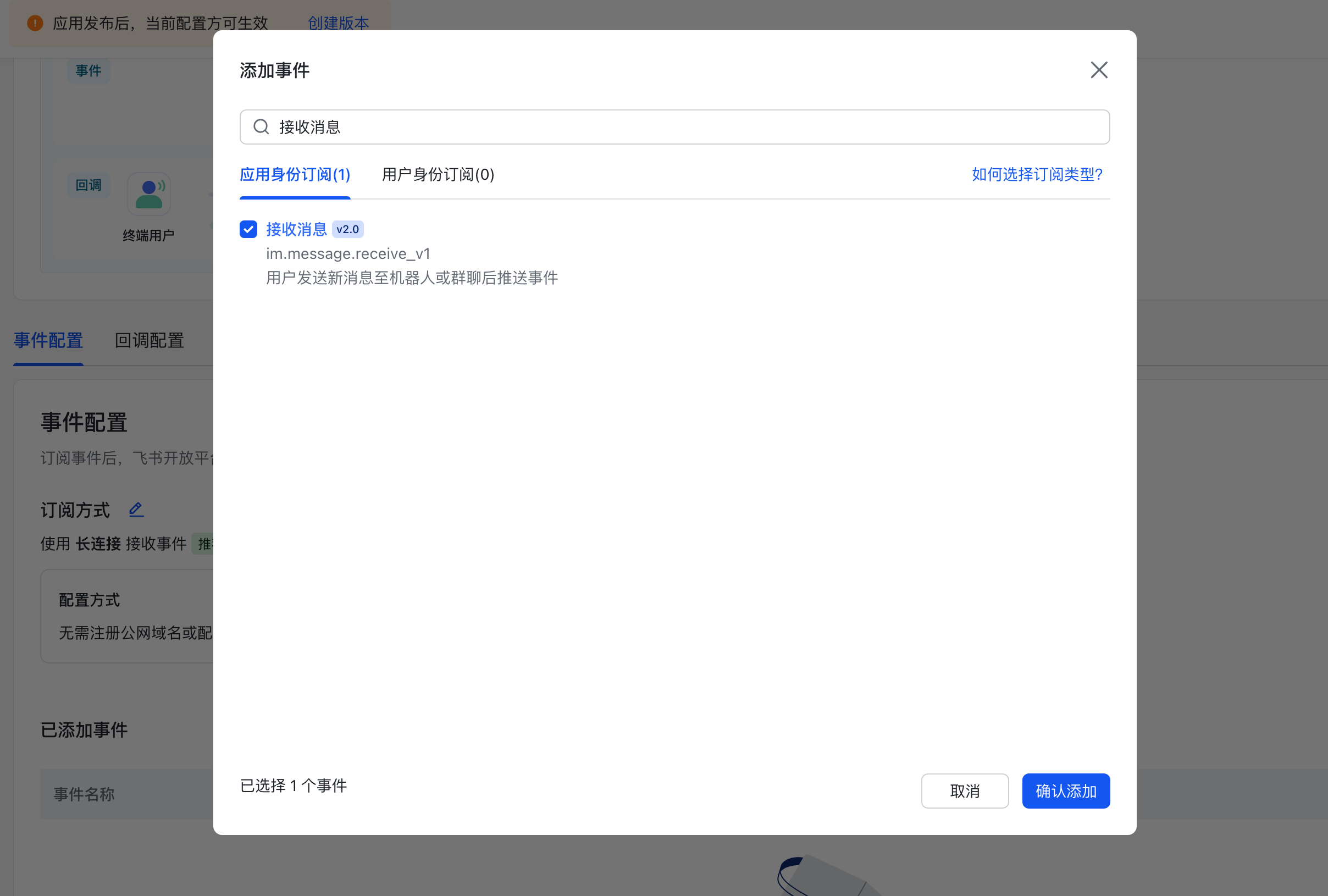
Task: Click the 回调 tag icon
Action: point(88,185)
